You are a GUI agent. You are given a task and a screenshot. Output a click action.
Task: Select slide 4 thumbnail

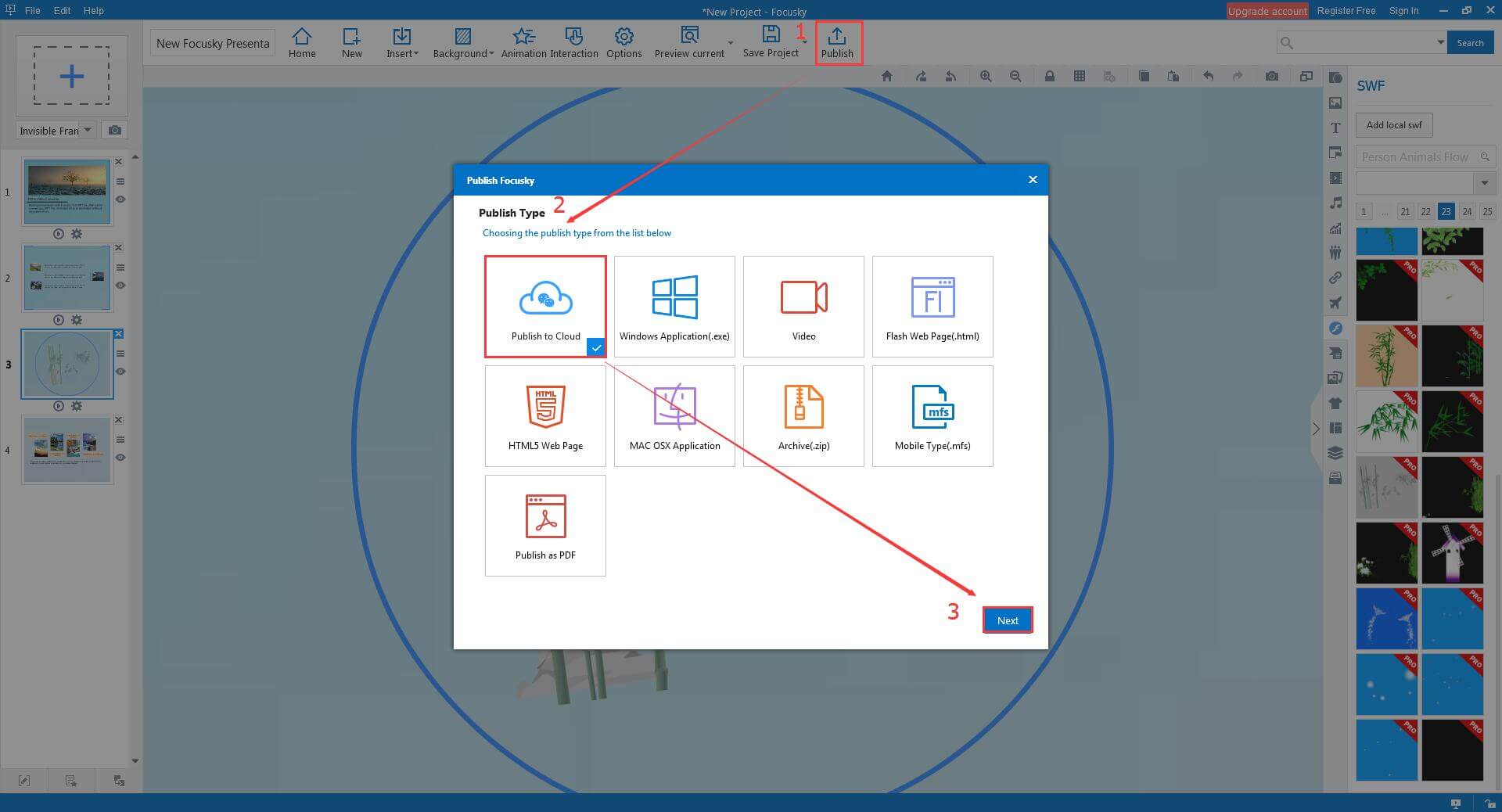(x=67, y=449)
